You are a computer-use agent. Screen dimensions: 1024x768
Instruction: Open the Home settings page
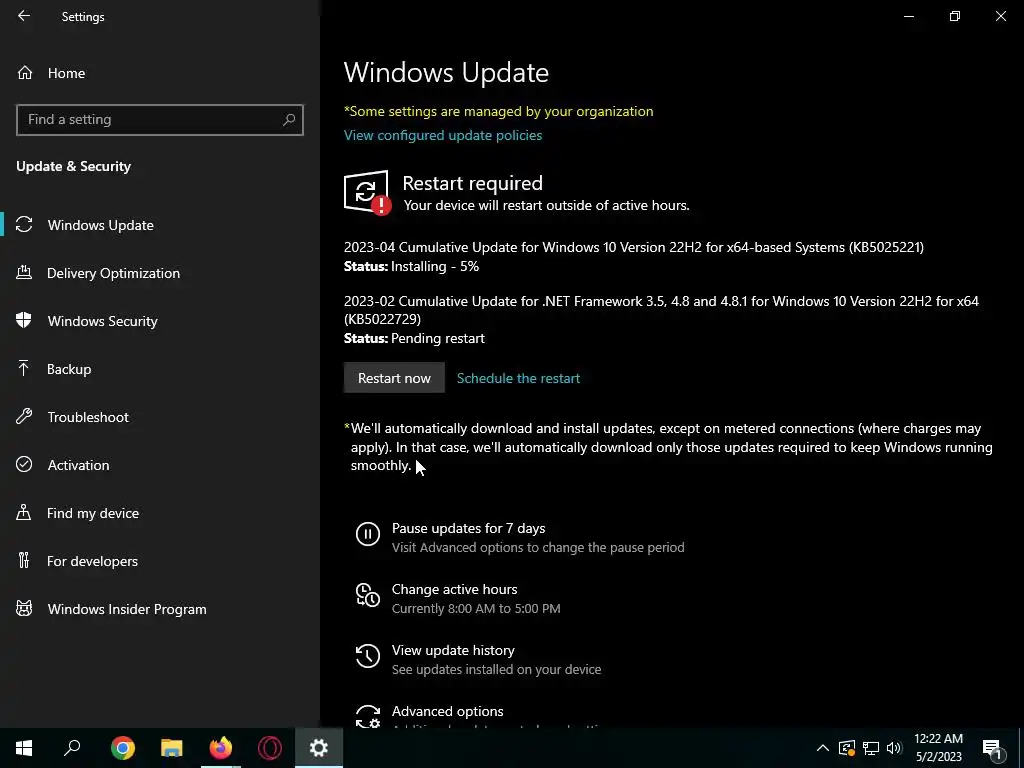[x=66, y=73]
